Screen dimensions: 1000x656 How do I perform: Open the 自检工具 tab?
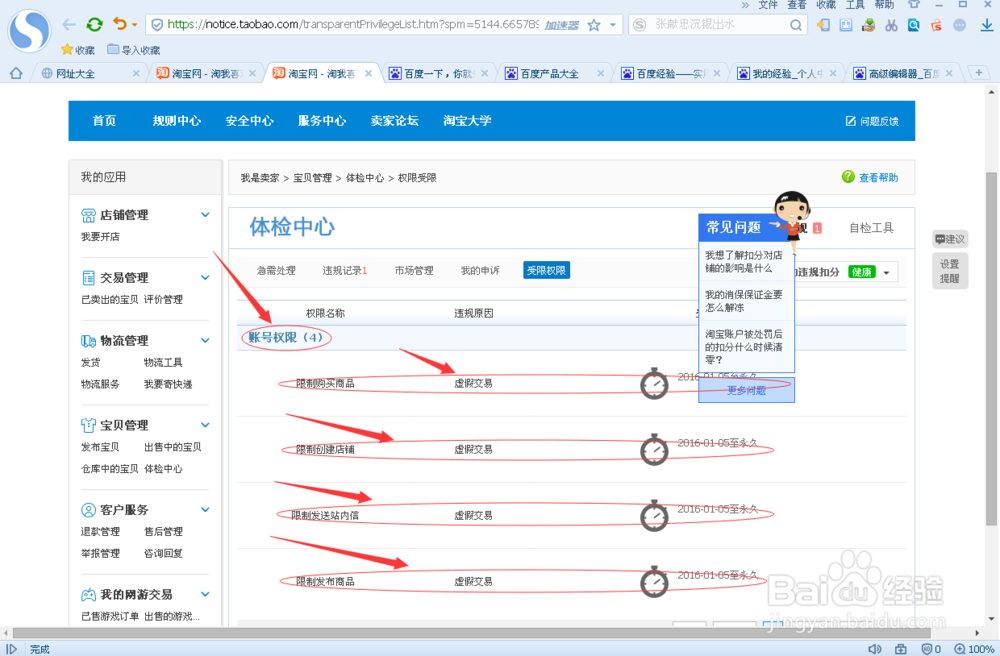pyautogui.click(x=871, y=228)
